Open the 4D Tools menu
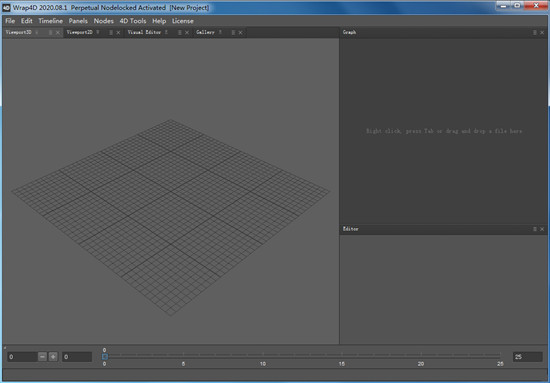Image resolution: width=550 pixels, height=383 pixels. [x=133, y=21]
